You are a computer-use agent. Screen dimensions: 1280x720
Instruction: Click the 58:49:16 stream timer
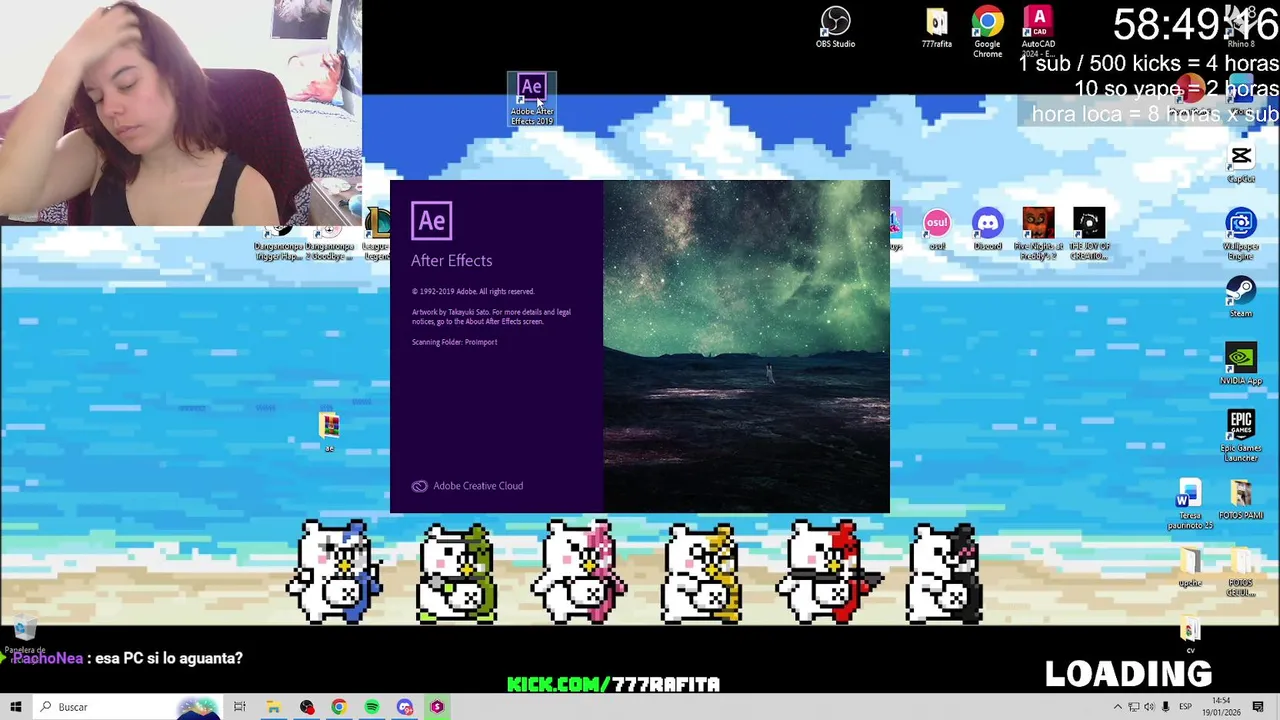[1195, 25]
